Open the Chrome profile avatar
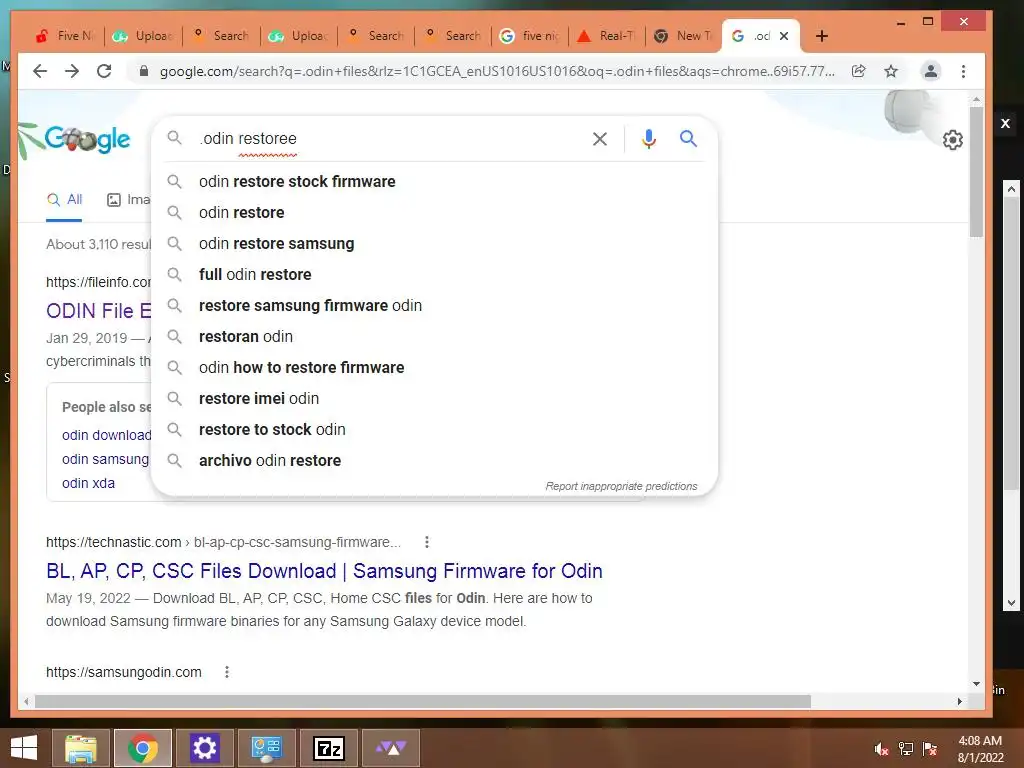 click(931, 71)
